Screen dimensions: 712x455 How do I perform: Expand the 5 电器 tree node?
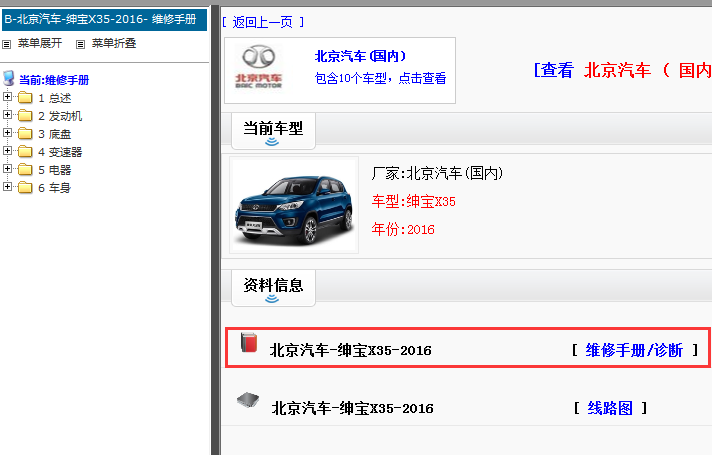7,168
